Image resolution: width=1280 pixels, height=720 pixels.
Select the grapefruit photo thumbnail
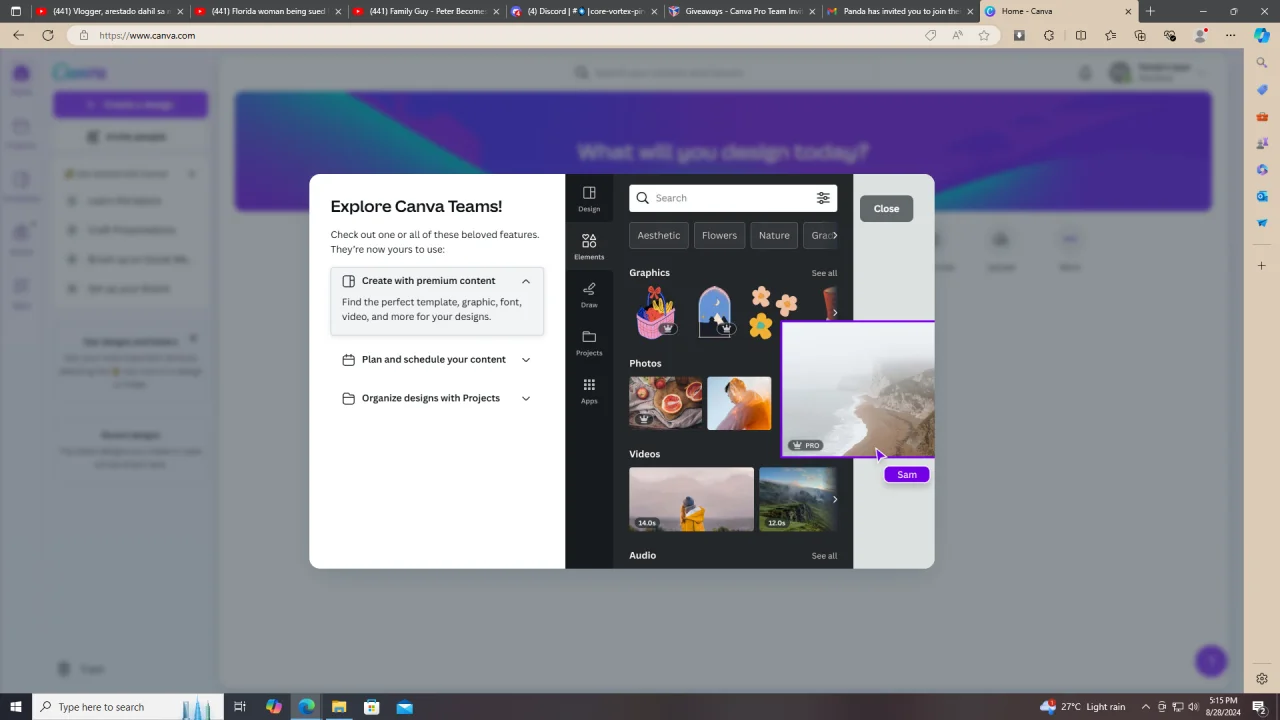click(x=666, y=403)
